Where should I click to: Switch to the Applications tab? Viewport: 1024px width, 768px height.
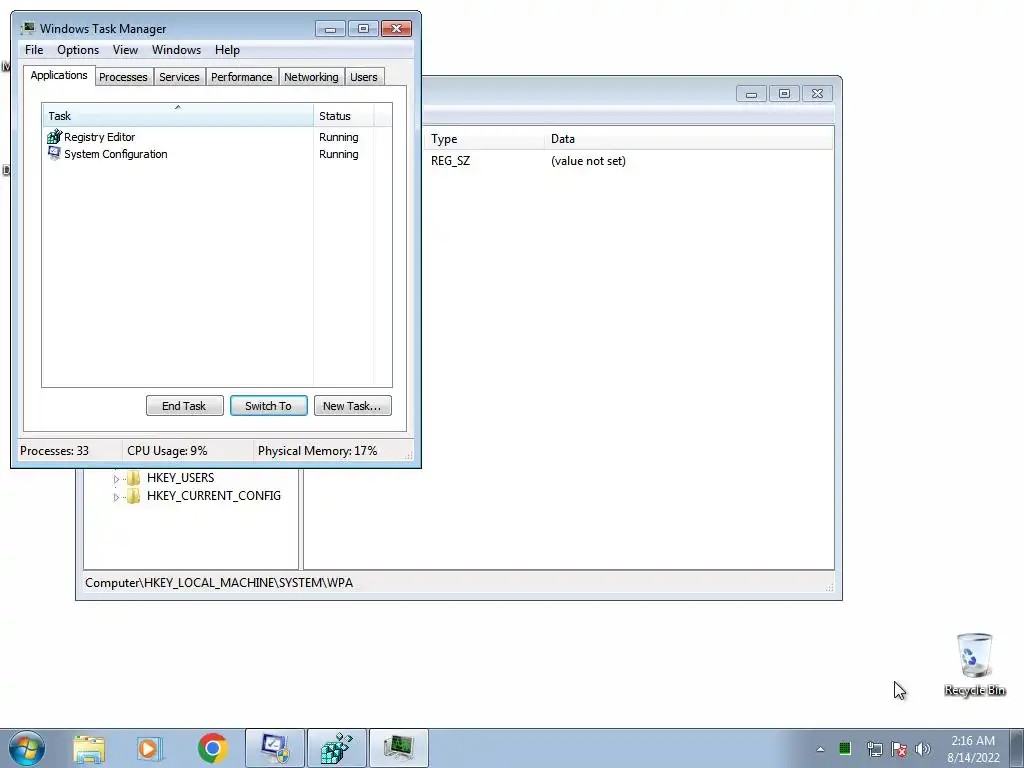[59, 75]
